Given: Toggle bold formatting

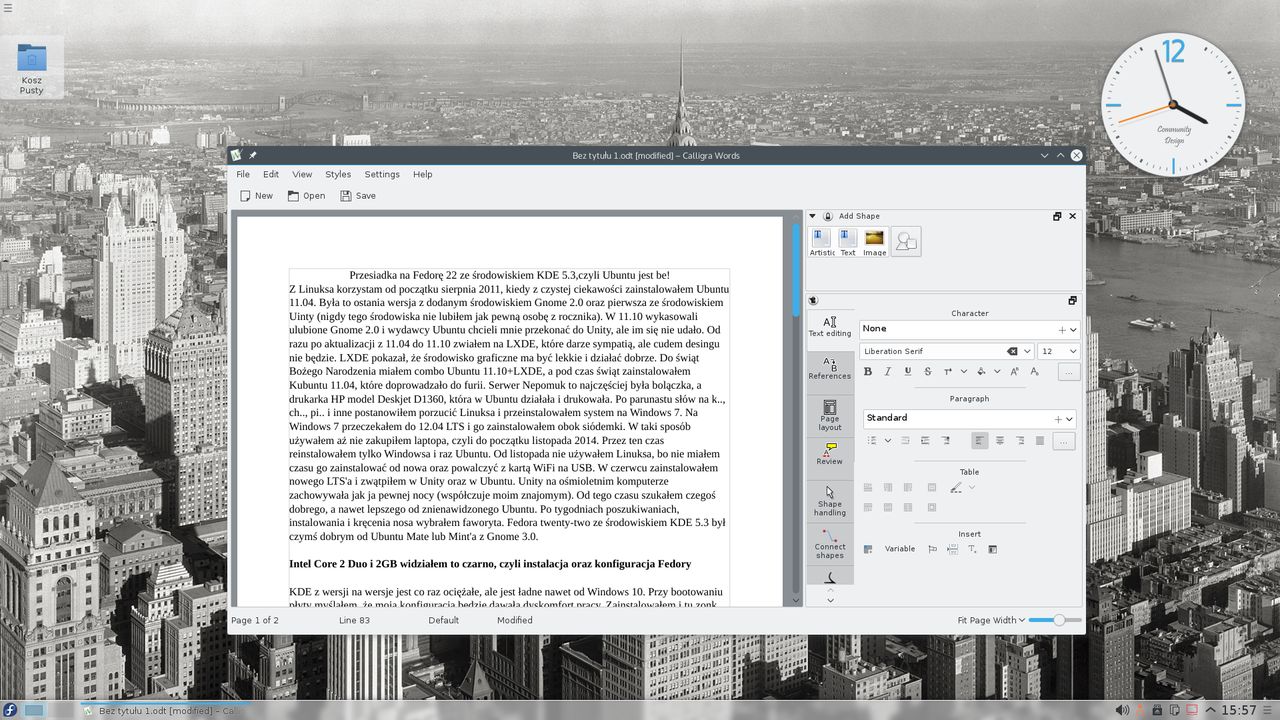Looking at the screenshot, I should click(868, 371).
